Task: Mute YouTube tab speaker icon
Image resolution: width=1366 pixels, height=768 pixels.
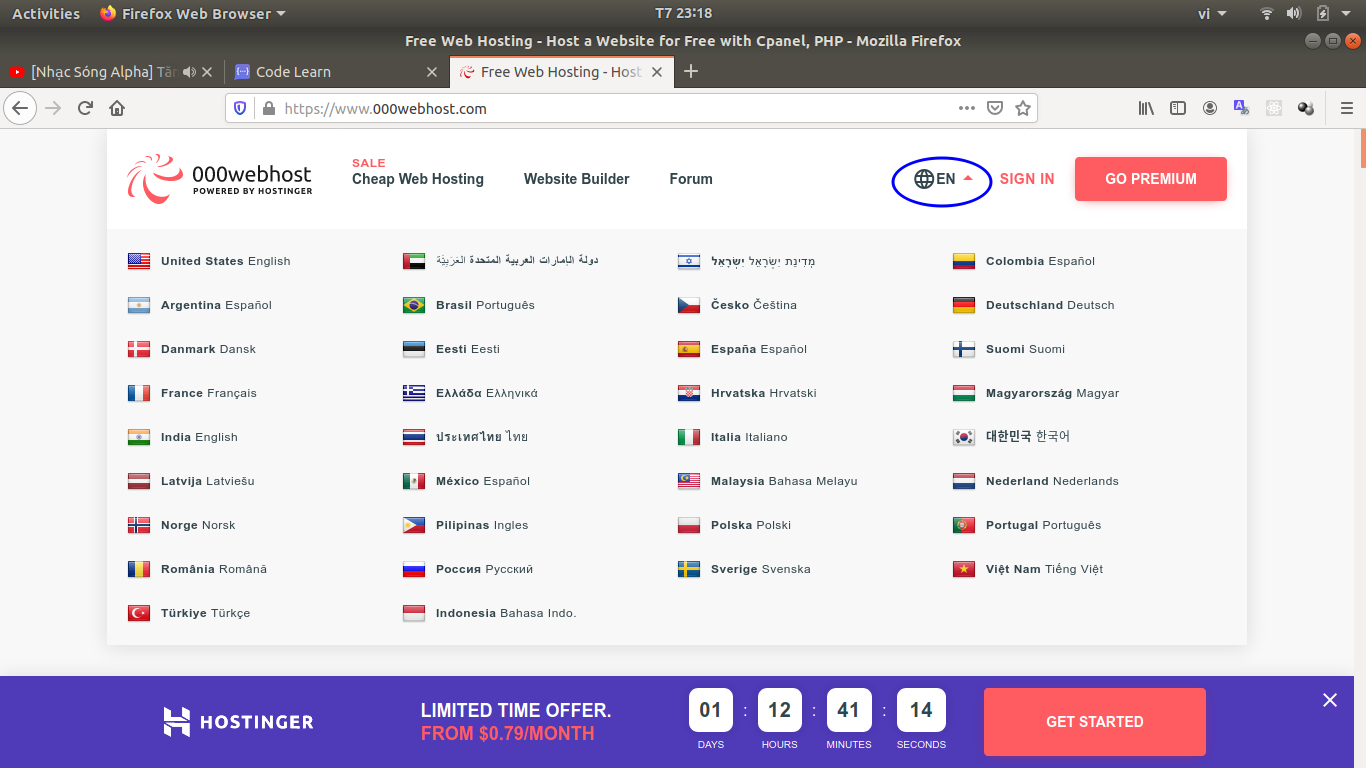Action: tap(189, 72)
